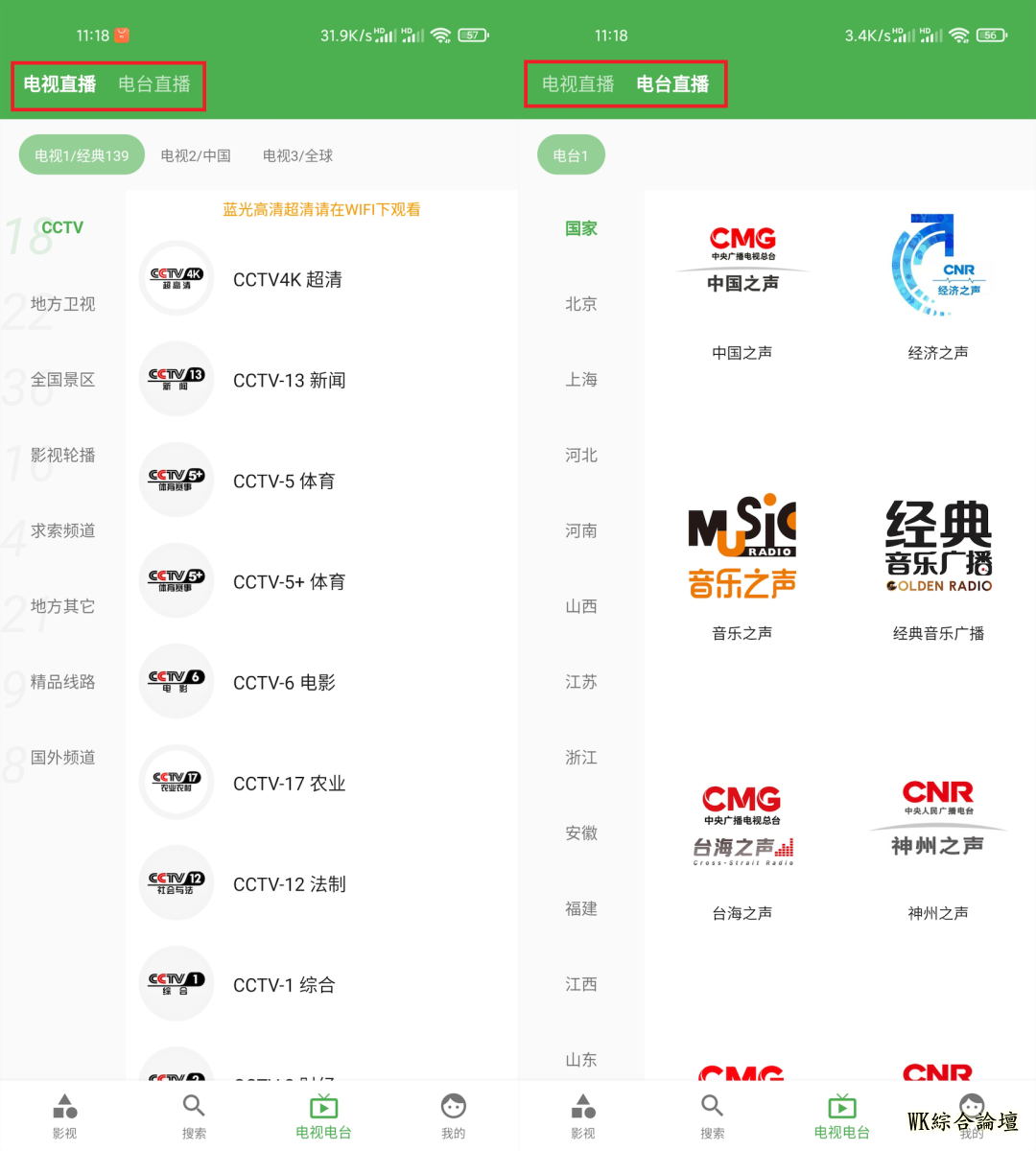Tap 电视电台 icon in left screen's bottom bar

(323, 1107)
